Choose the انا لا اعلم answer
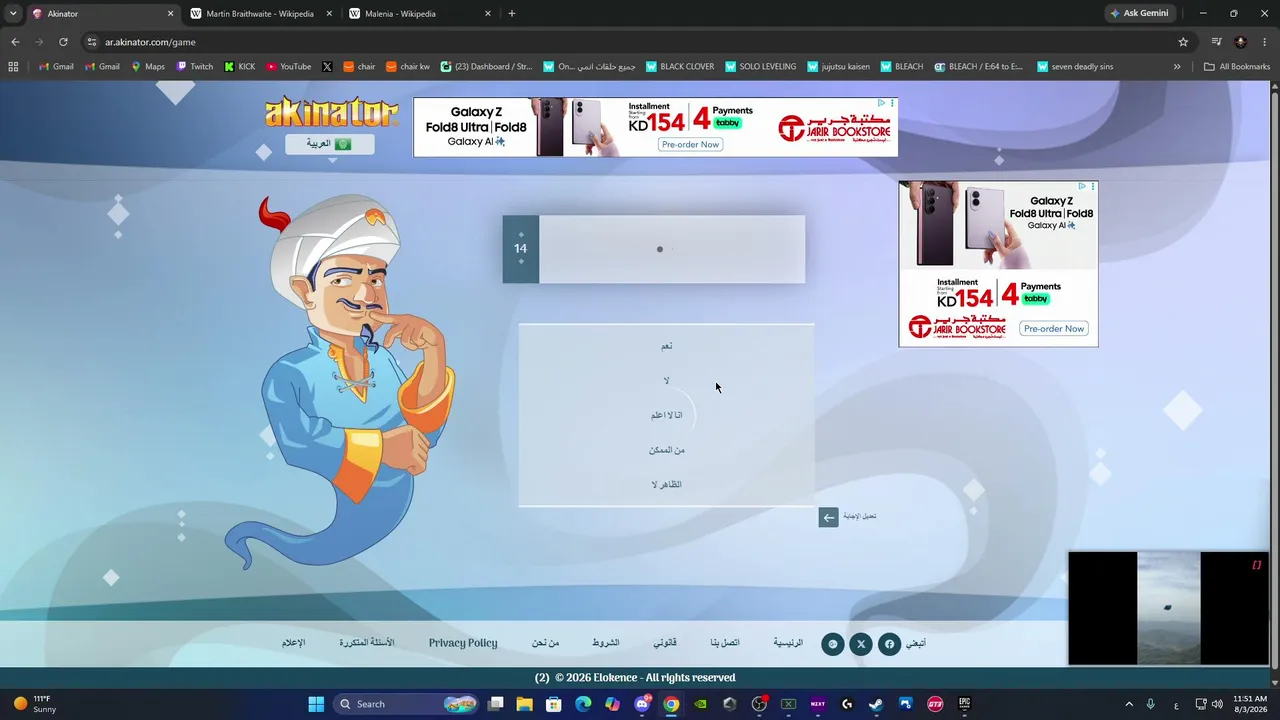 [666, 415]
